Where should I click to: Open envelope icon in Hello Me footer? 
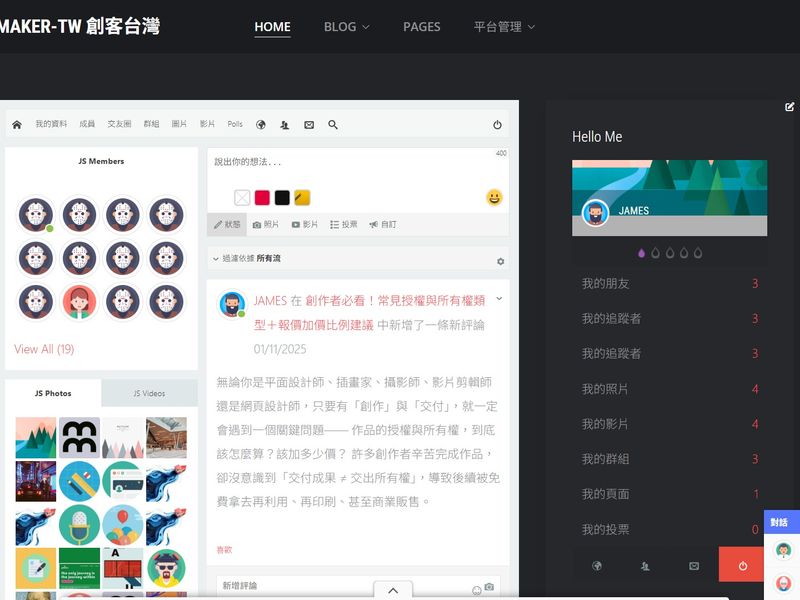click(x=694, y=565)
